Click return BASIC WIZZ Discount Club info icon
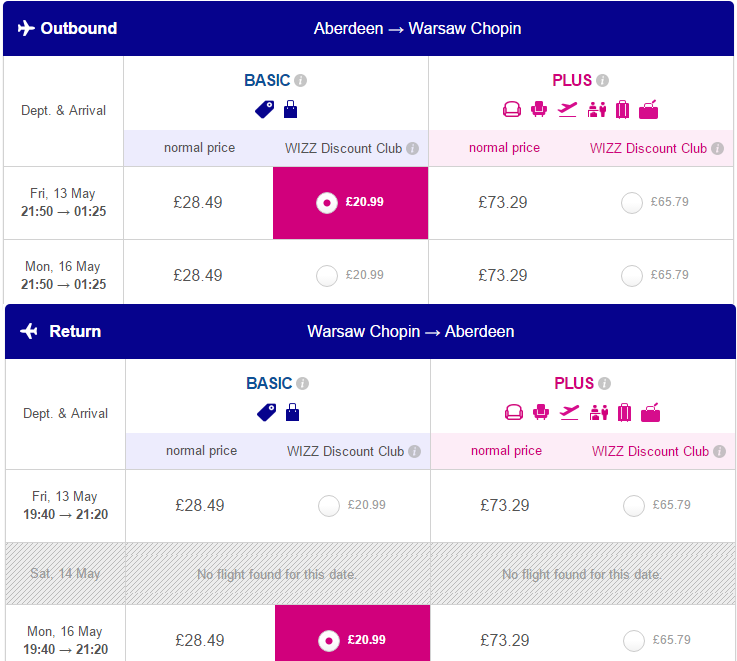This screenshot has height=661, width=737. point(414,451)
